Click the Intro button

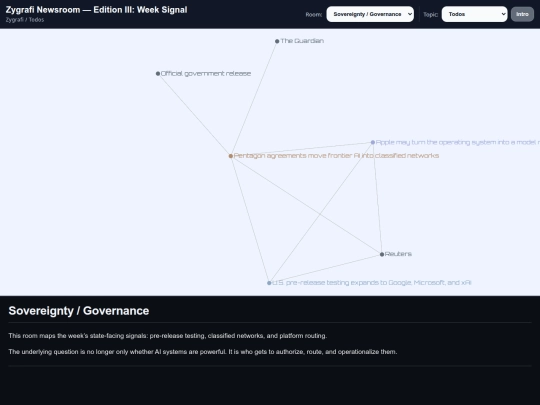pyautogui.click(x=522, y=14)
